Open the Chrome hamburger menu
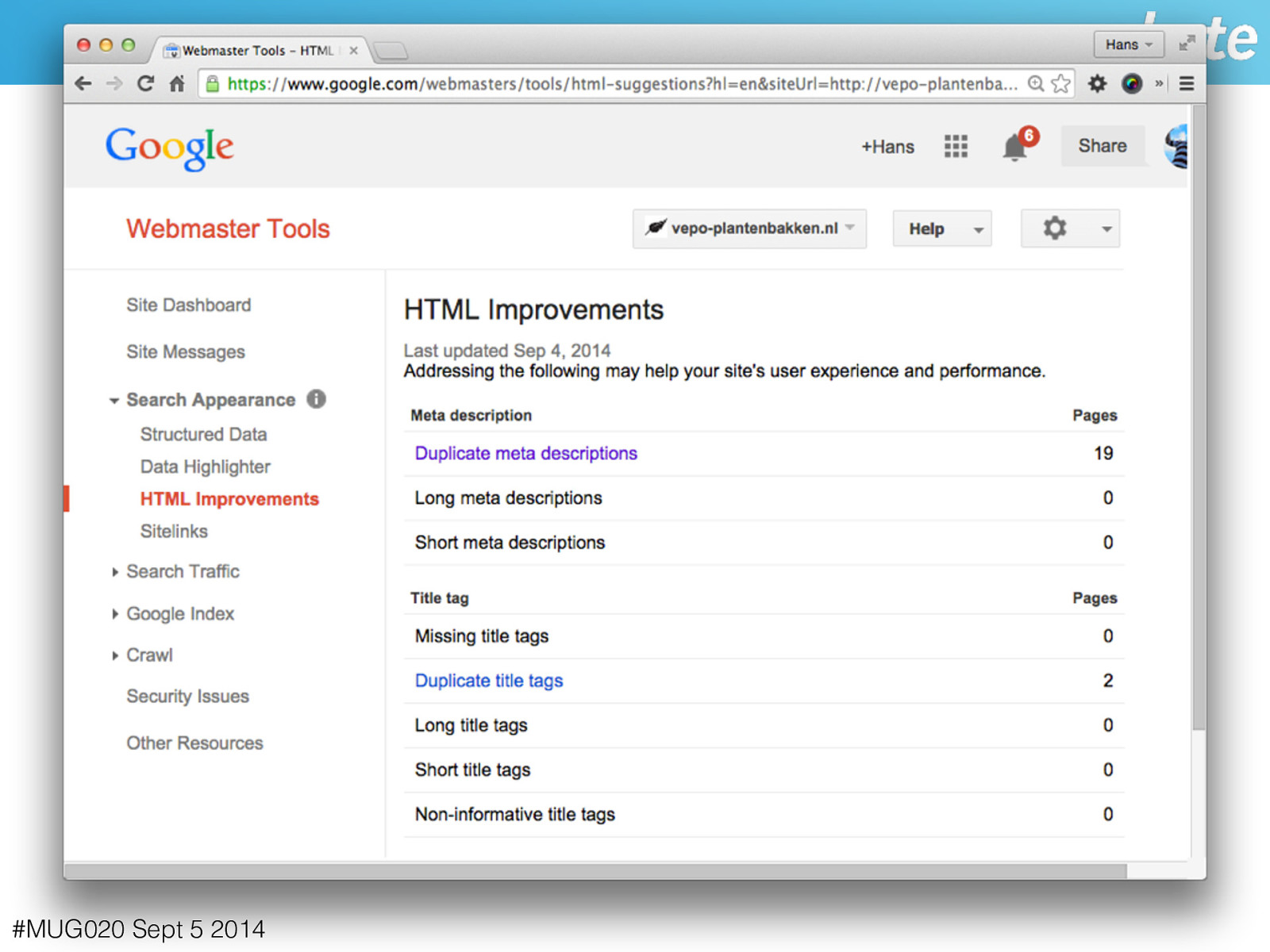Screen dimensions: 1270x952 pyautogui.click(x=1187, y=83)
